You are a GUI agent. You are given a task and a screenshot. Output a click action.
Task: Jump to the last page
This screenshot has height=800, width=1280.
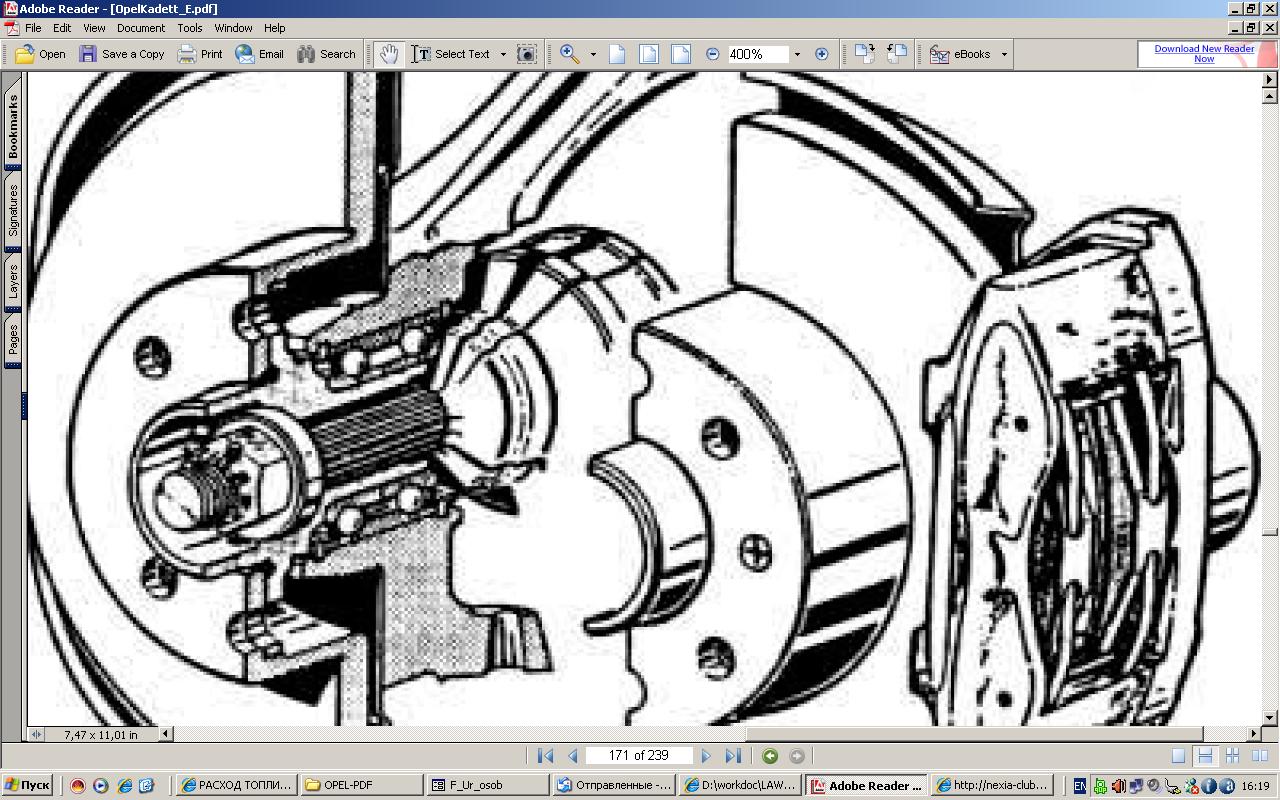point(733,756)
